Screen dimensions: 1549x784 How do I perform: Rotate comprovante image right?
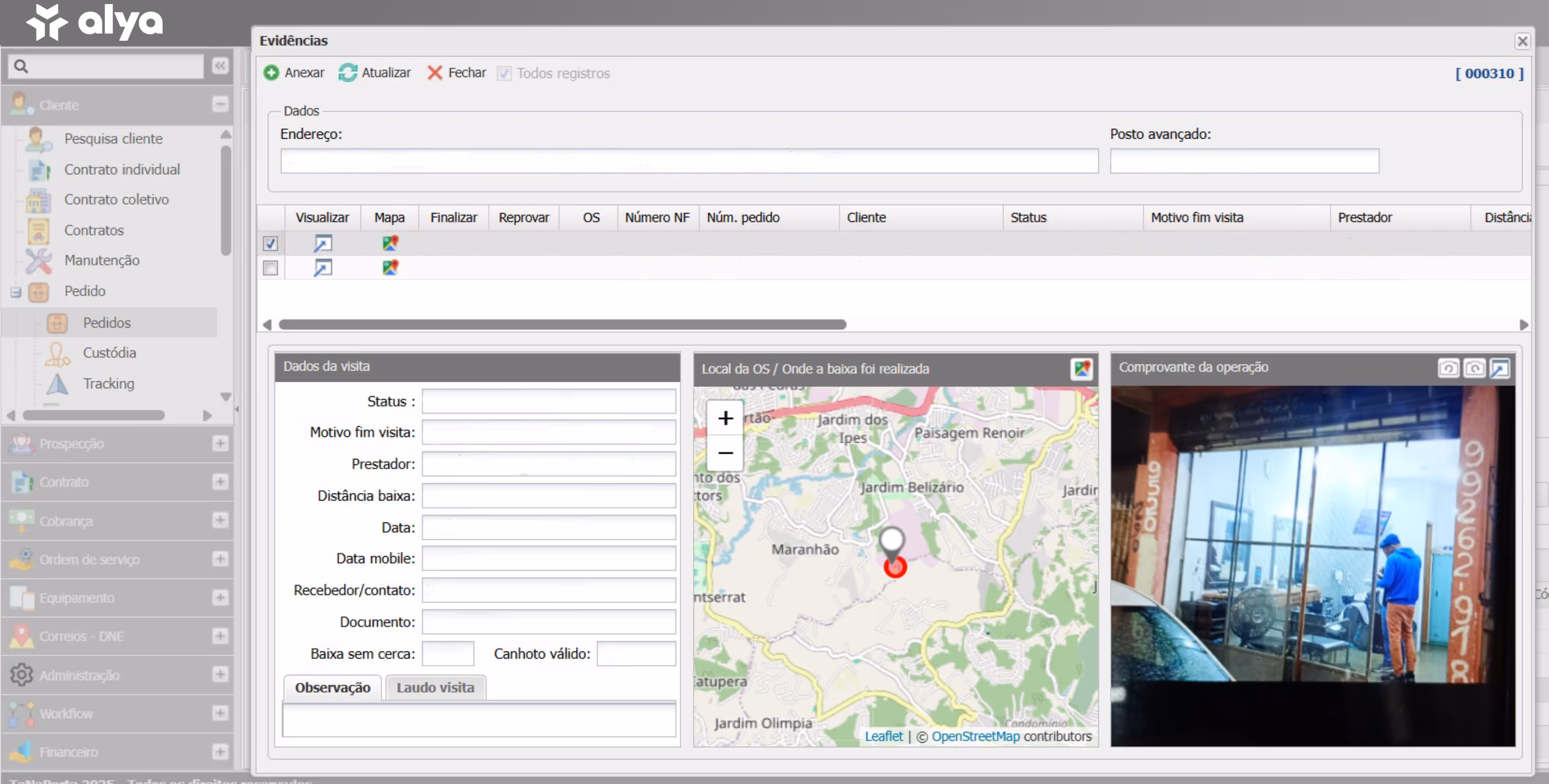coord(1474,368)
